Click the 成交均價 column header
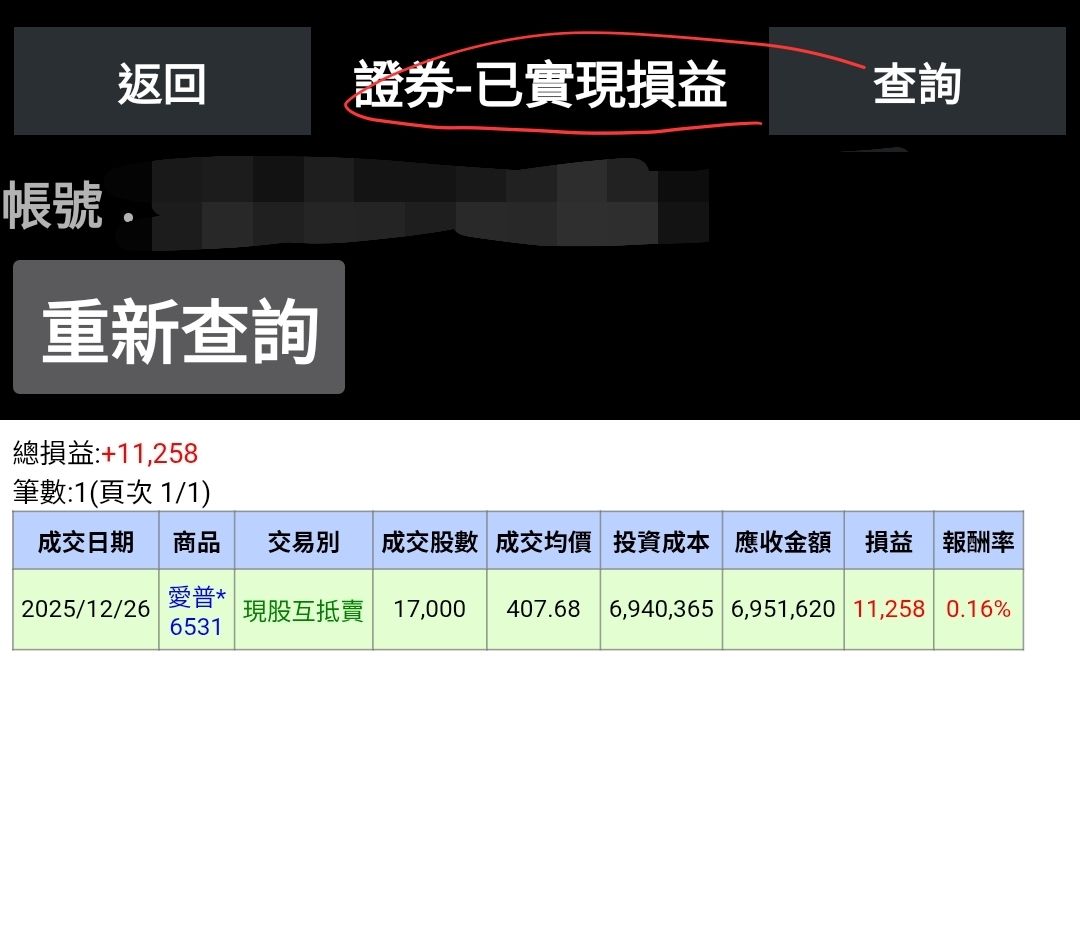 tap(544, 542)
